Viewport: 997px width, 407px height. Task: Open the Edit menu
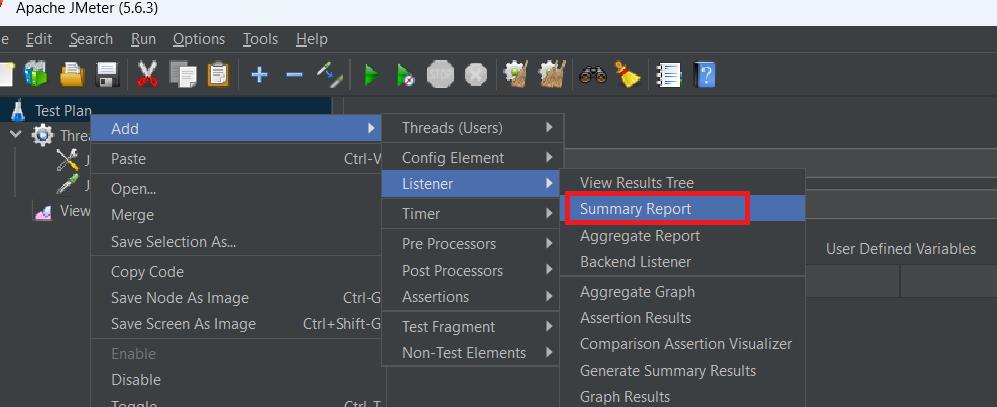pyautogui.click(x=39, y=39)
